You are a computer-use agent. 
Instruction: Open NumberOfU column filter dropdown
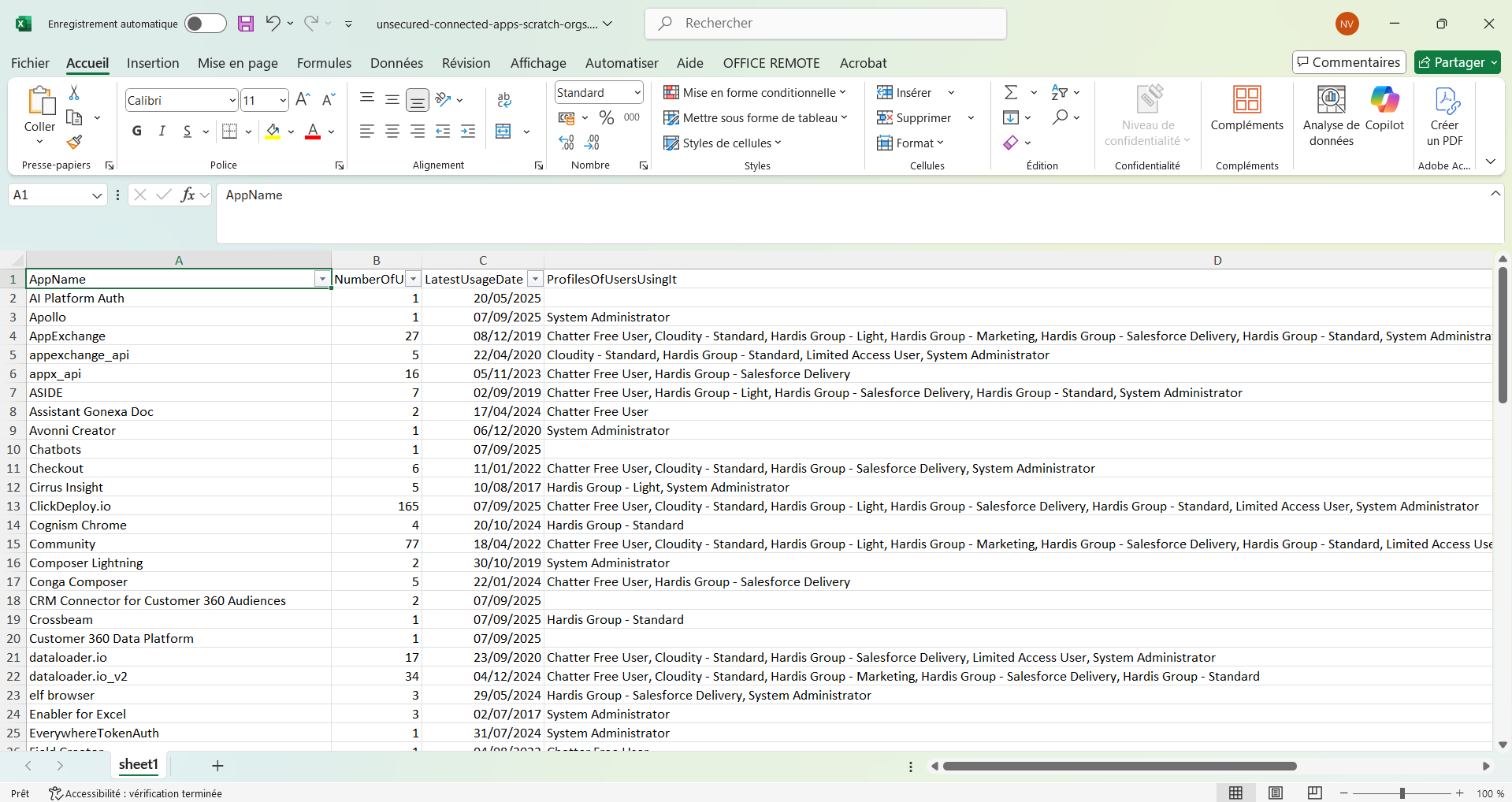414,280
